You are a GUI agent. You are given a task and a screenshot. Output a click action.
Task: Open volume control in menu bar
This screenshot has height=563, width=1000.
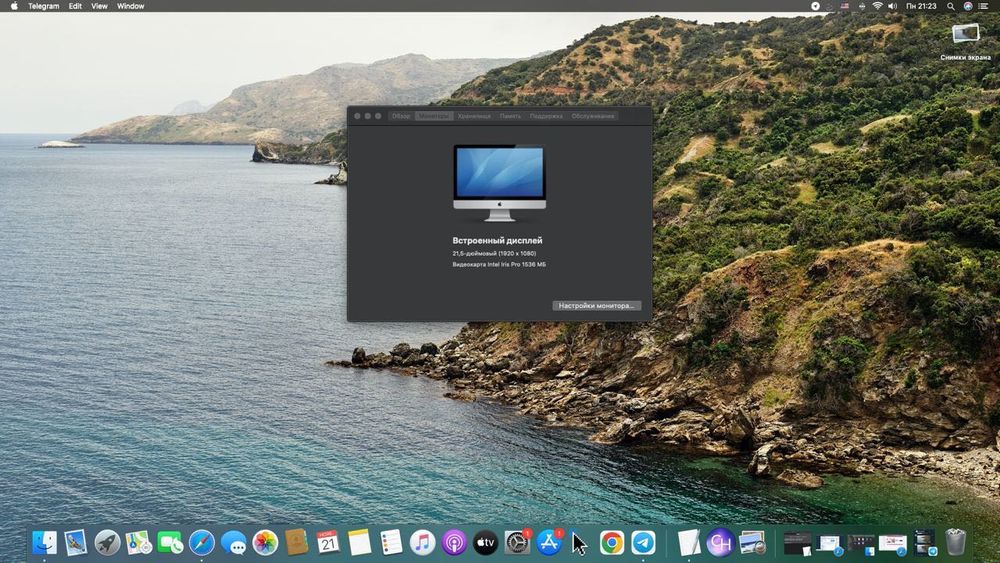pyautogui.click(x=893, y=6)
